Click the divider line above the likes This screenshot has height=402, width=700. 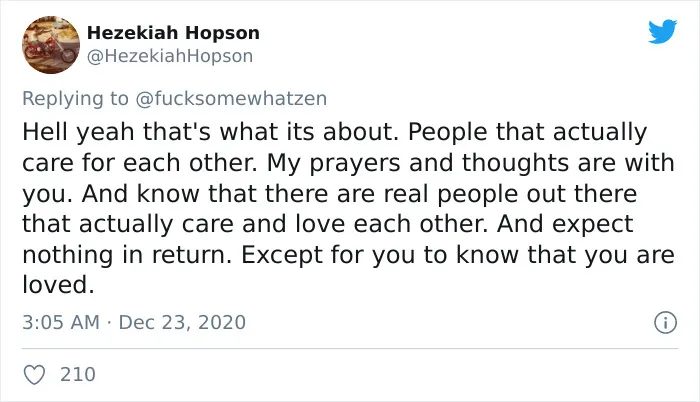click(x=350, y=348)
